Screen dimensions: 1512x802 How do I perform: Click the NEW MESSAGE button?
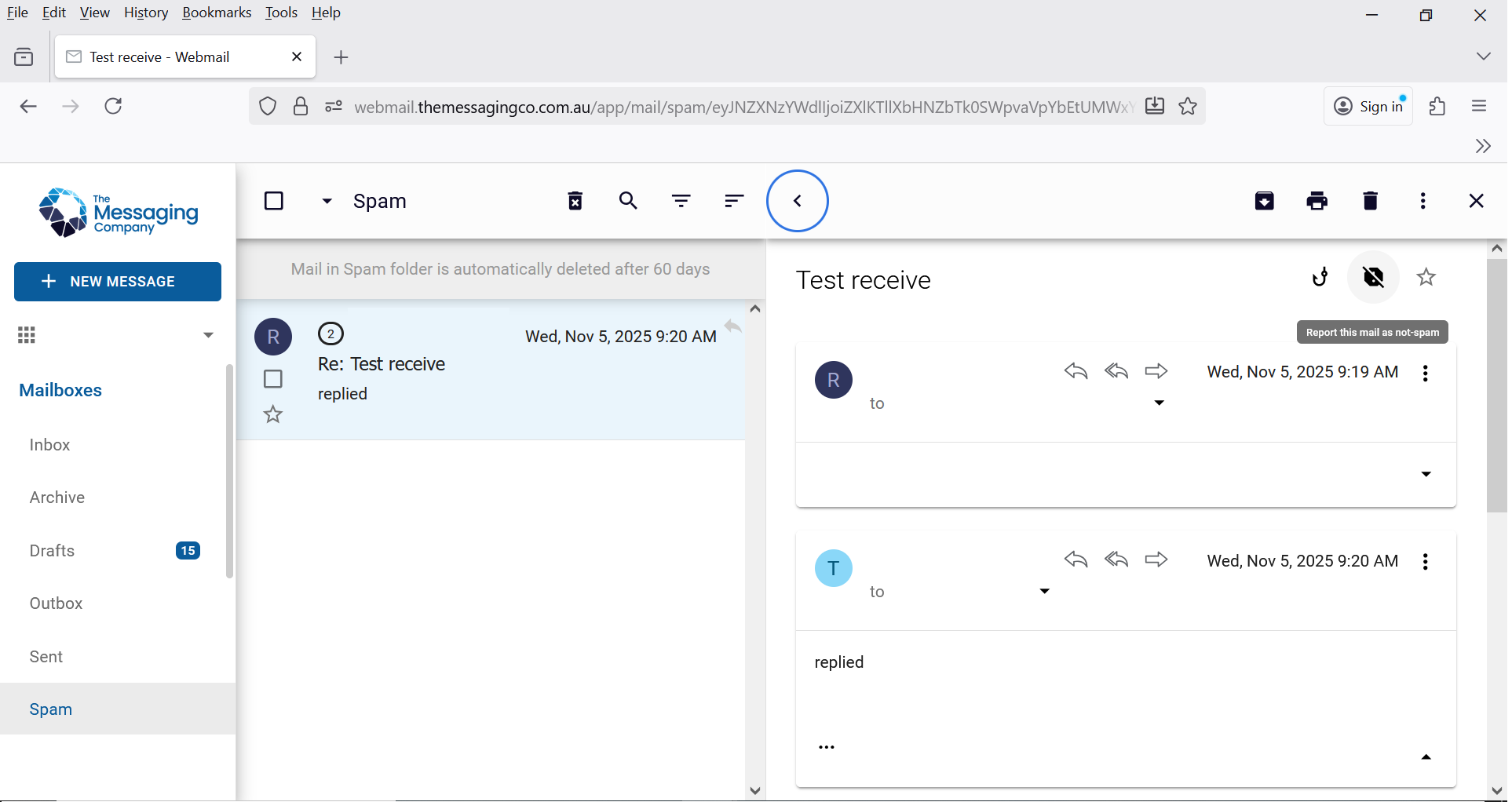pos(118,282)
